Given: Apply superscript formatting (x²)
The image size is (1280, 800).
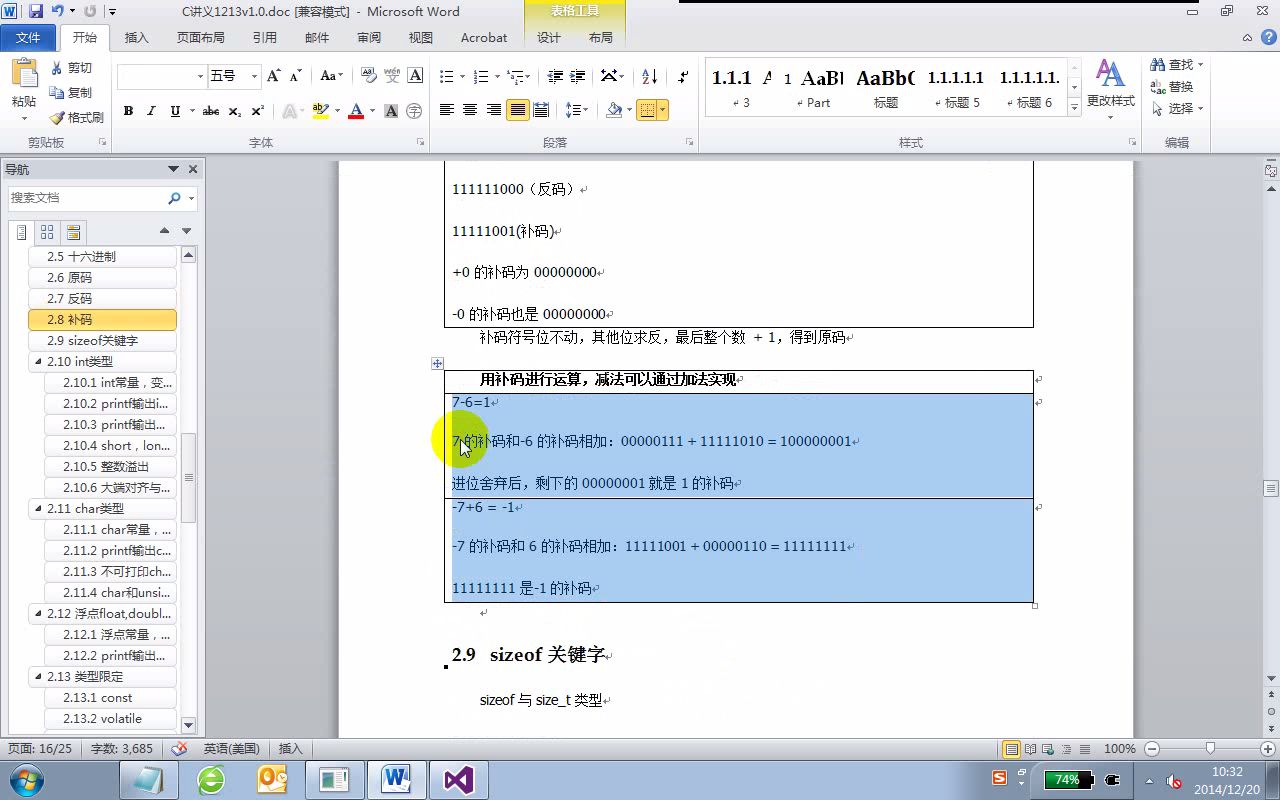Looking at the screenshot, I should 257,111.
